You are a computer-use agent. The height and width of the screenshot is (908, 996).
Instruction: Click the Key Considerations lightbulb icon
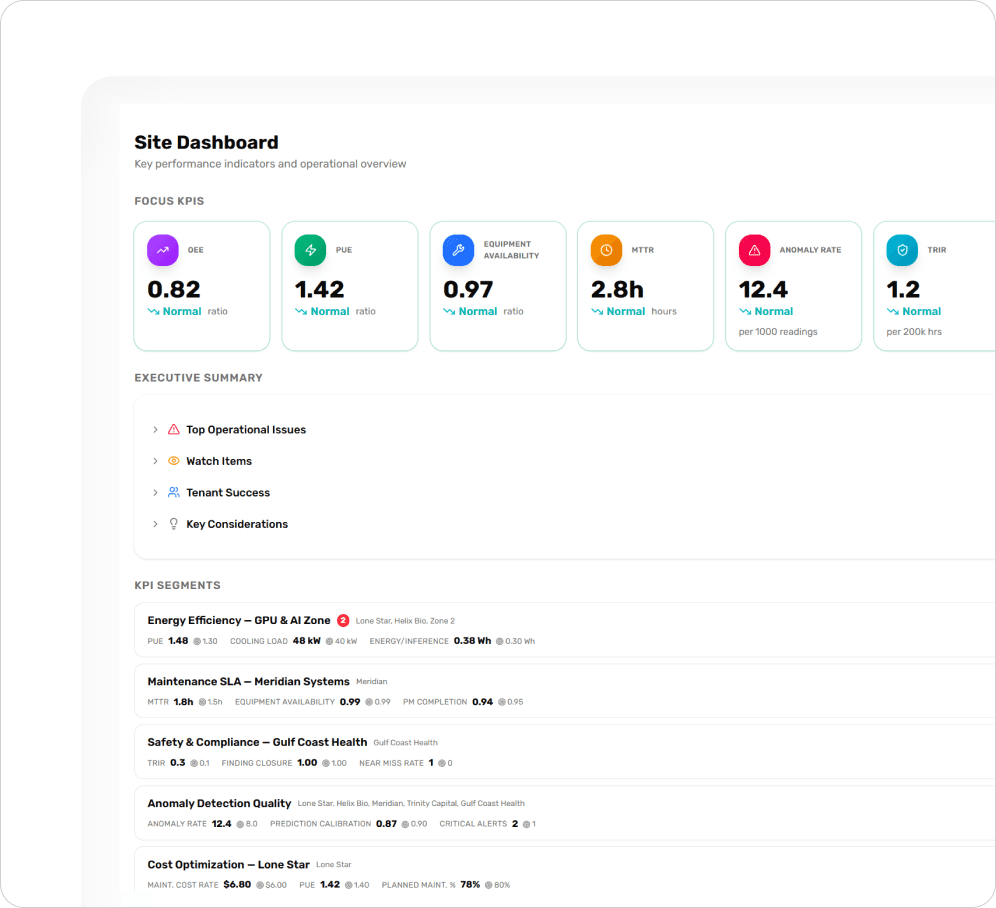(174, 524)
